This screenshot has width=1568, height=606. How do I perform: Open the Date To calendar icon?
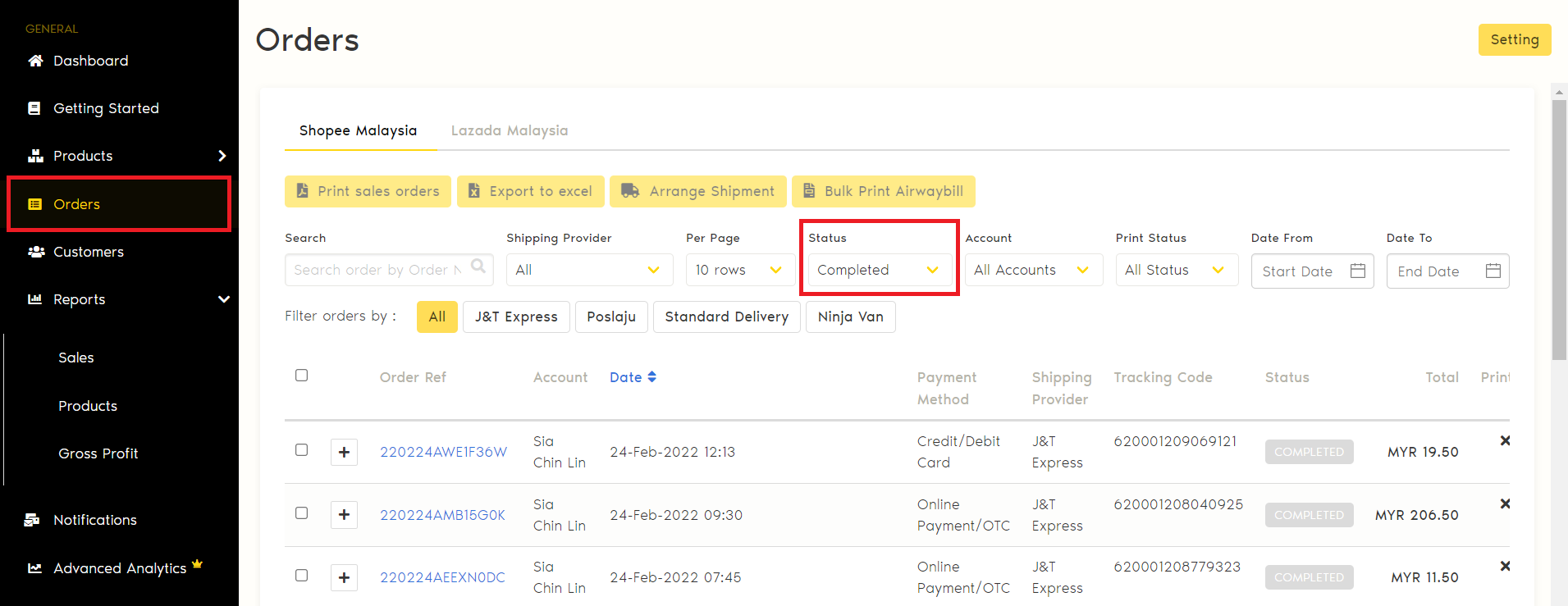click(x=1493, y=271)
